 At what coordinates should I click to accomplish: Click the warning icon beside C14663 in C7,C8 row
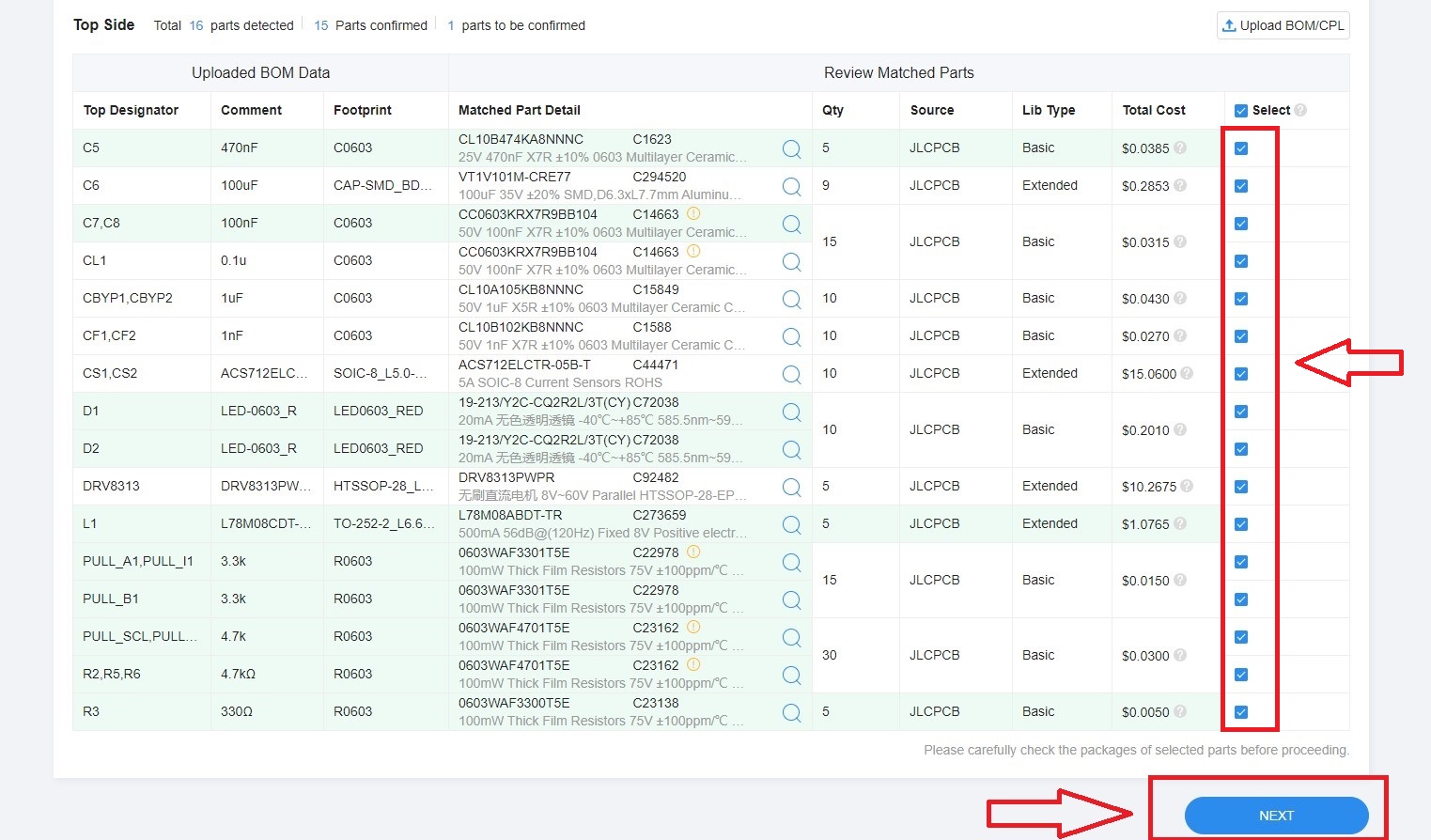[x=693, y=214]
